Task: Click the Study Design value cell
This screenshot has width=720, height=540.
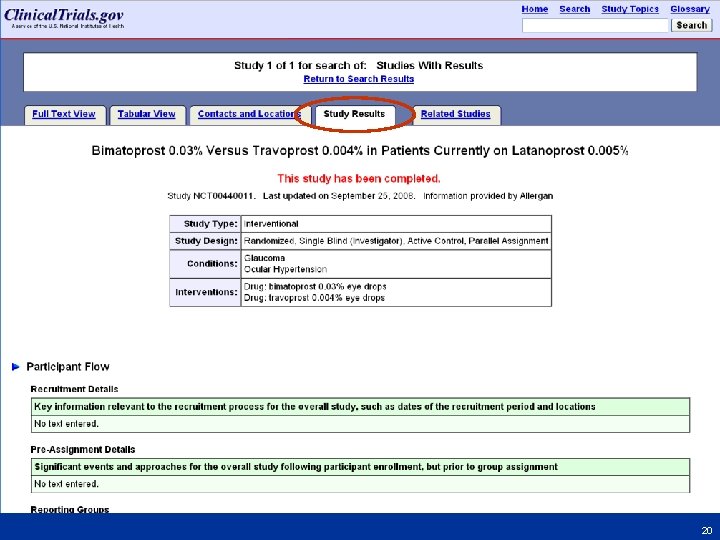Action: (396, 241)
